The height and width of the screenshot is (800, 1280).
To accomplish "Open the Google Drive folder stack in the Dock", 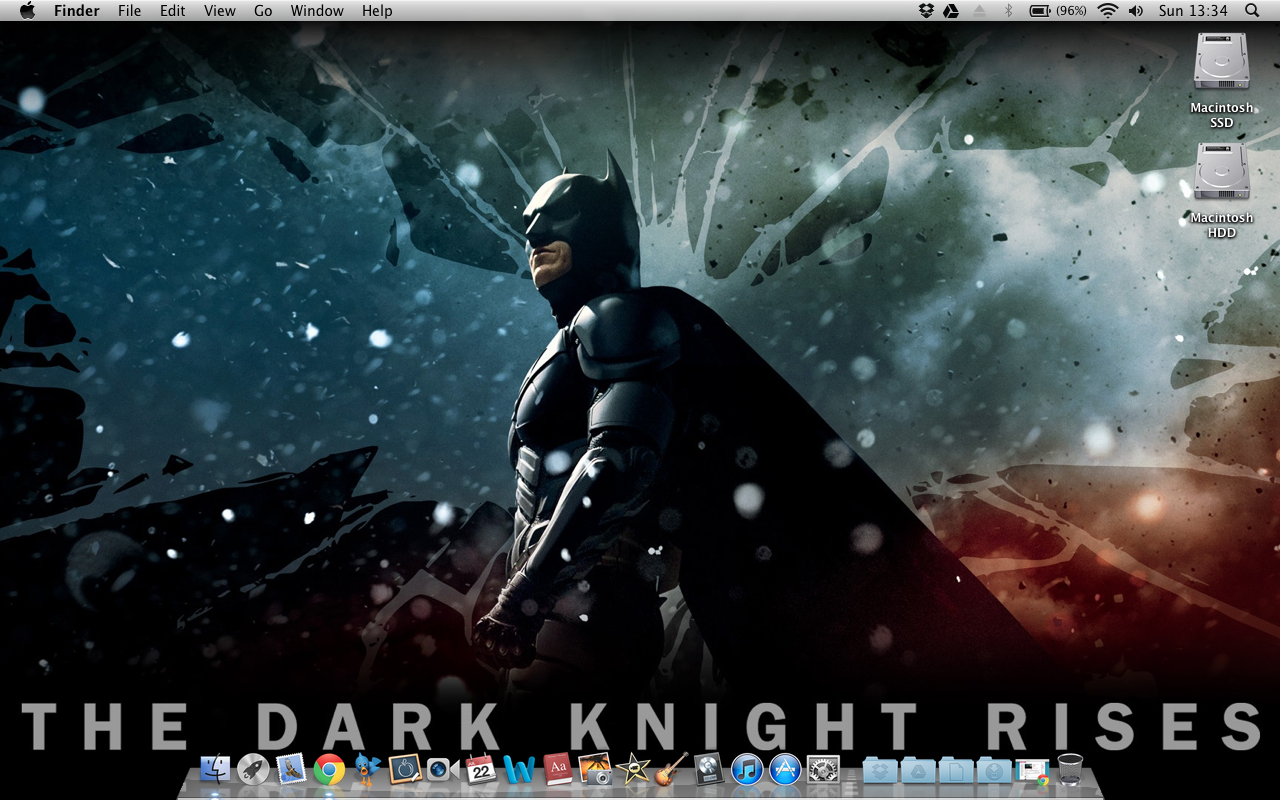I will pyautogui.click(x=918, y=769).
